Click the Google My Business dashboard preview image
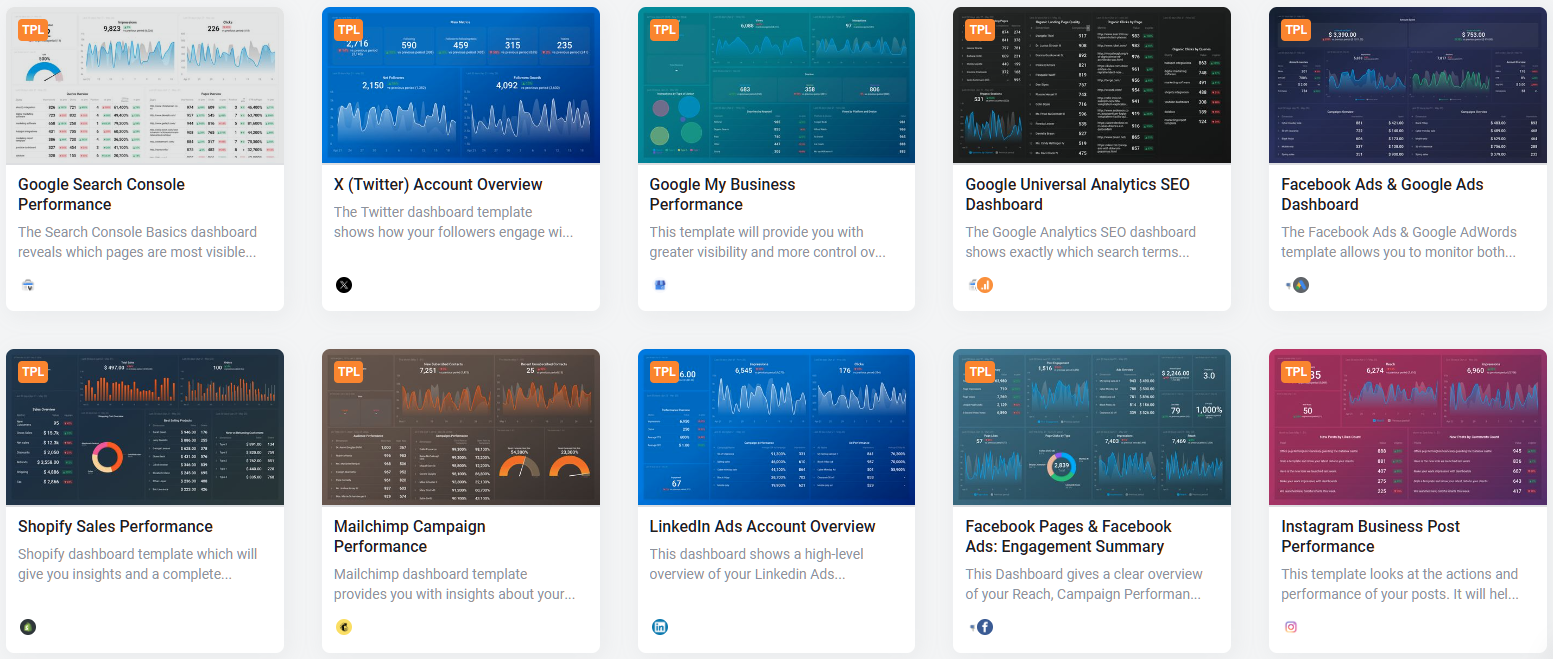This screenshot has height=659, width=1553. [x=776, y=85]
